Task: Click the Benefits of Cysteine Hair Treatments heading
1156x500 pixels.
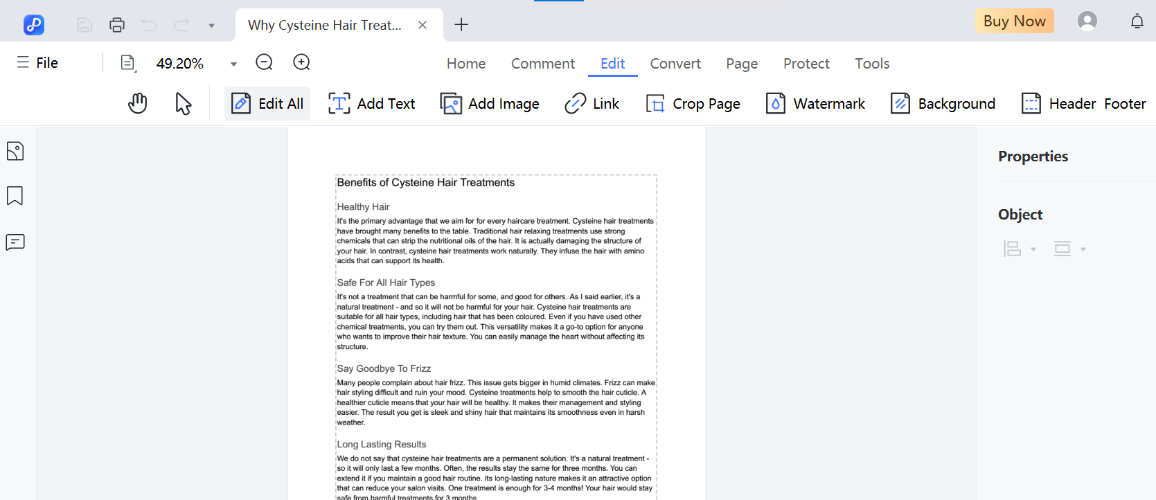Action: point(425,182)
